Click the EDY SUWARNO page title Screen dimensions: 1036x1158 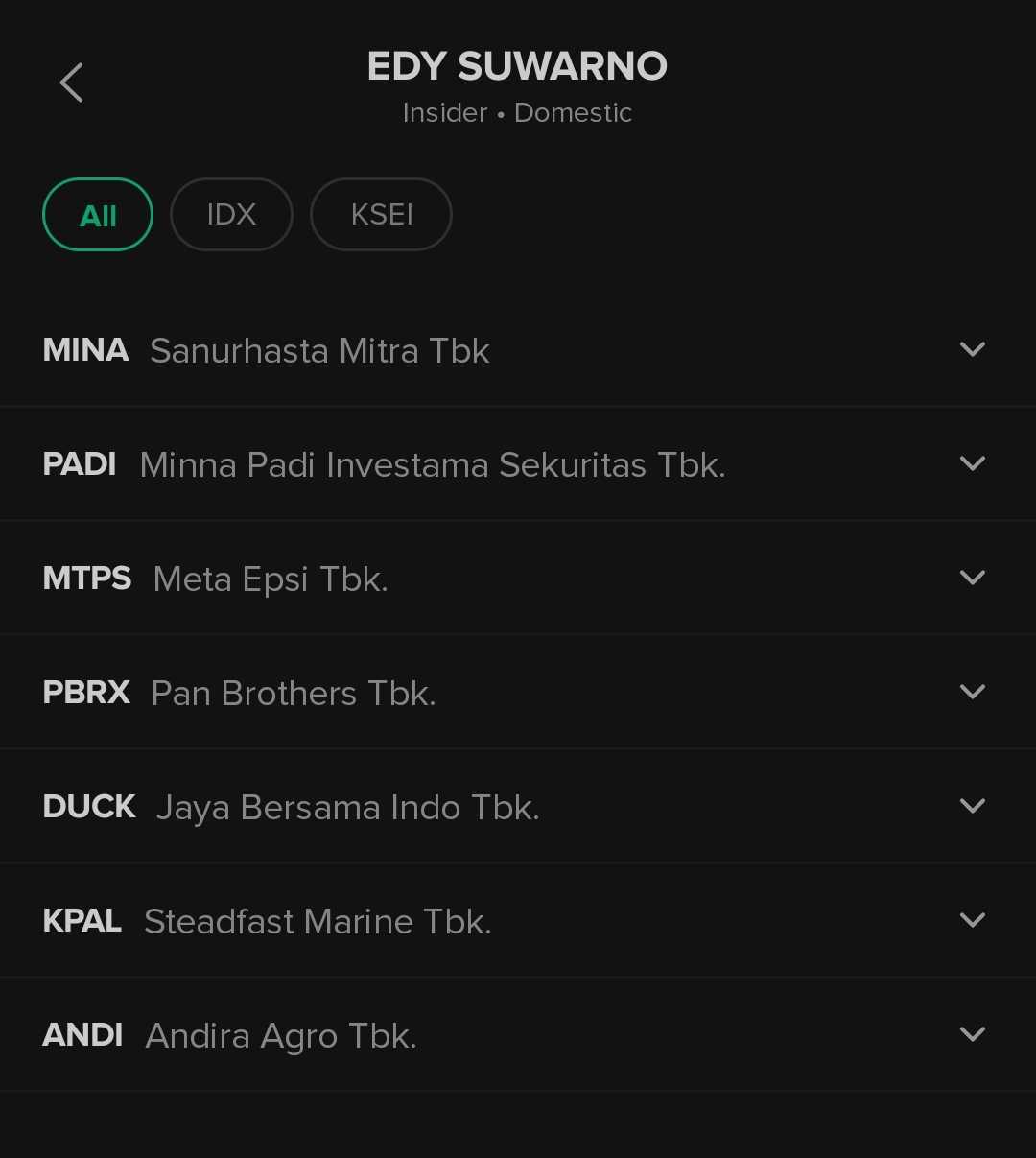click(x=517, y=67)
